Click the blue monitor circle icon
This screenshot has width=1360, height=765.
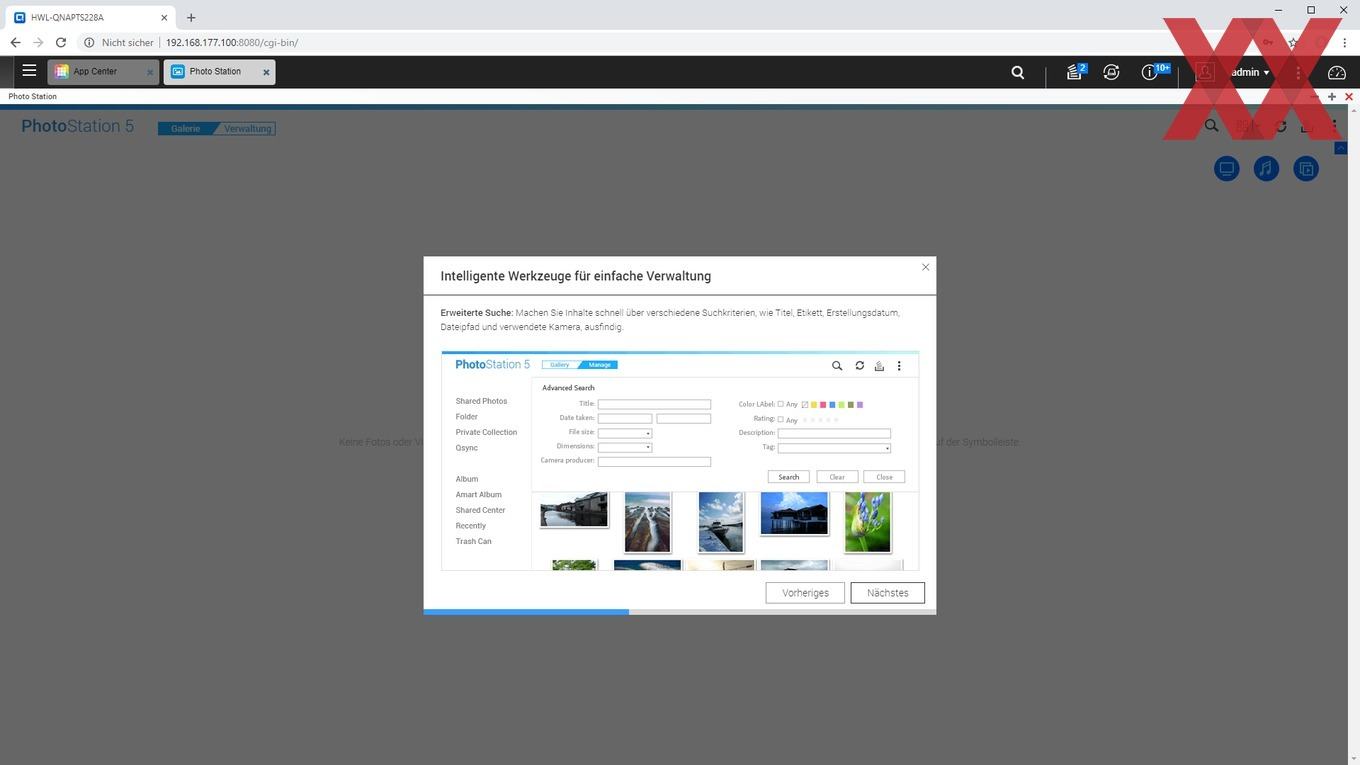pyautogui.click(x=1227, y=168)
